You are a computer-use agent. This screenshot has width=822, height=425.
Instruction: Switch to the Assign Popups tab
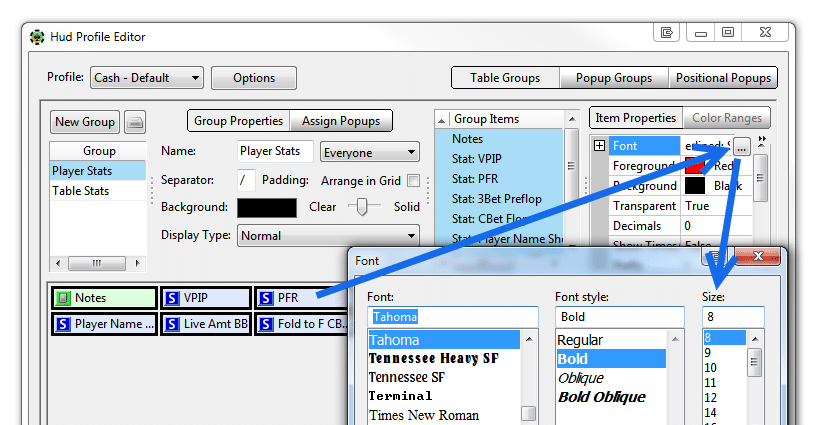pyautogui.click(x=341, y=121)
